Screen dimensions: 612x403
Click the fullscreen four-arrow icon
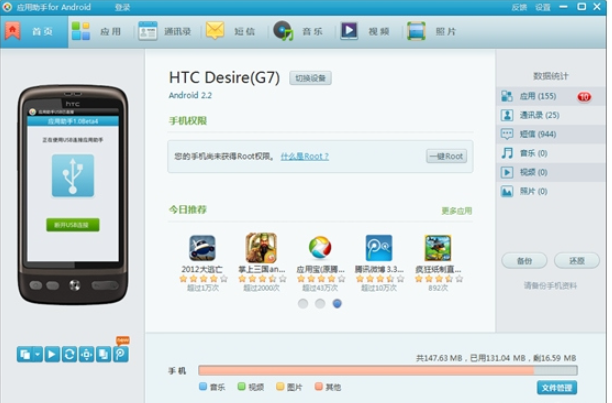[86, 355]
